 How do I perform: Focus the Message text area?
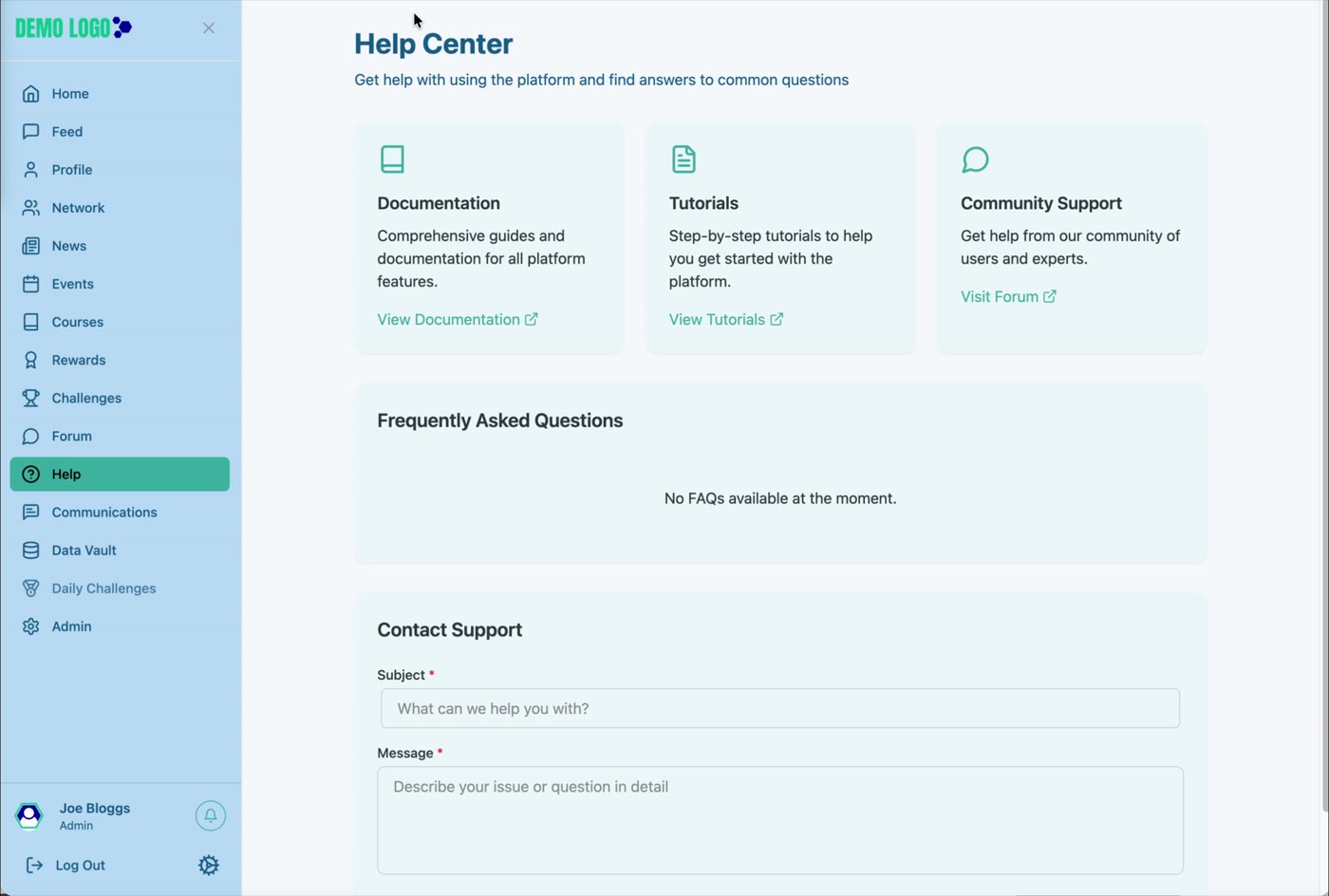780,820
